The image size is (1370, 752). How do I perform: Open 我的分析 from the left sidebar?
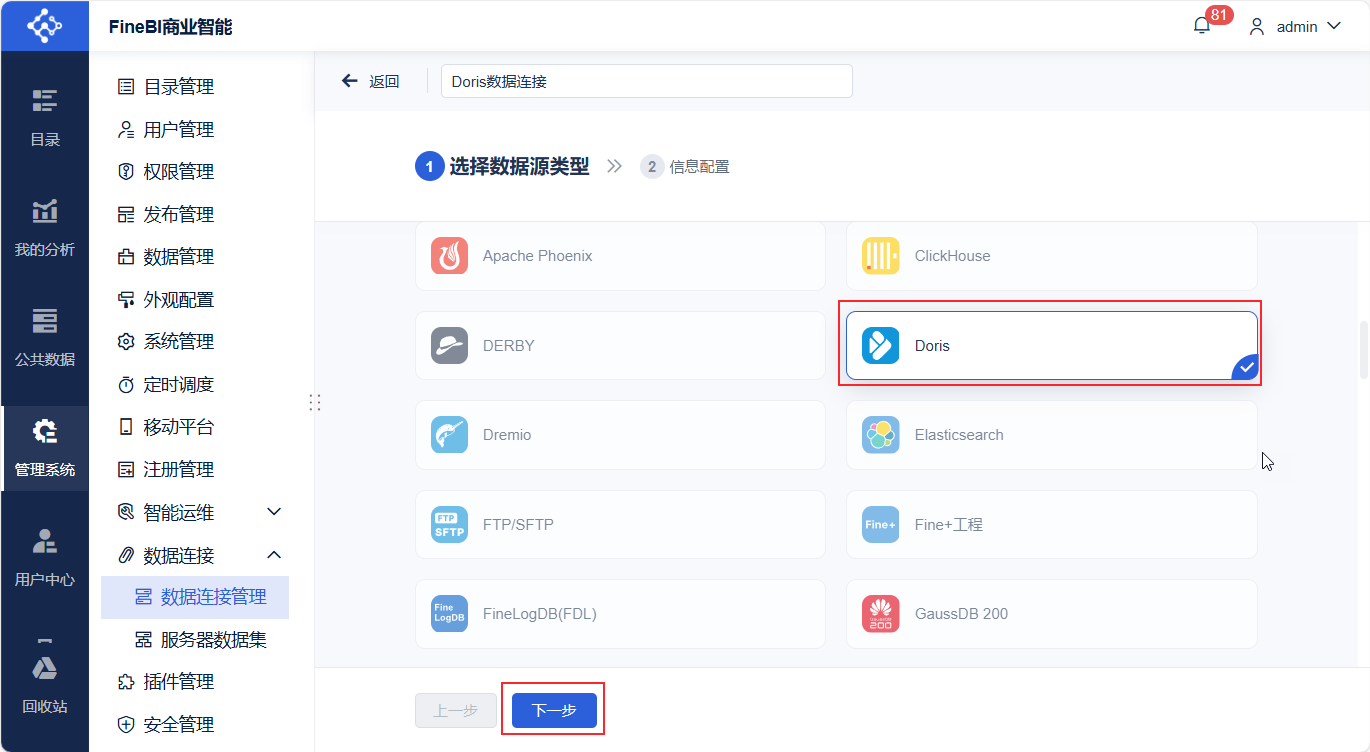coord(44,228)
